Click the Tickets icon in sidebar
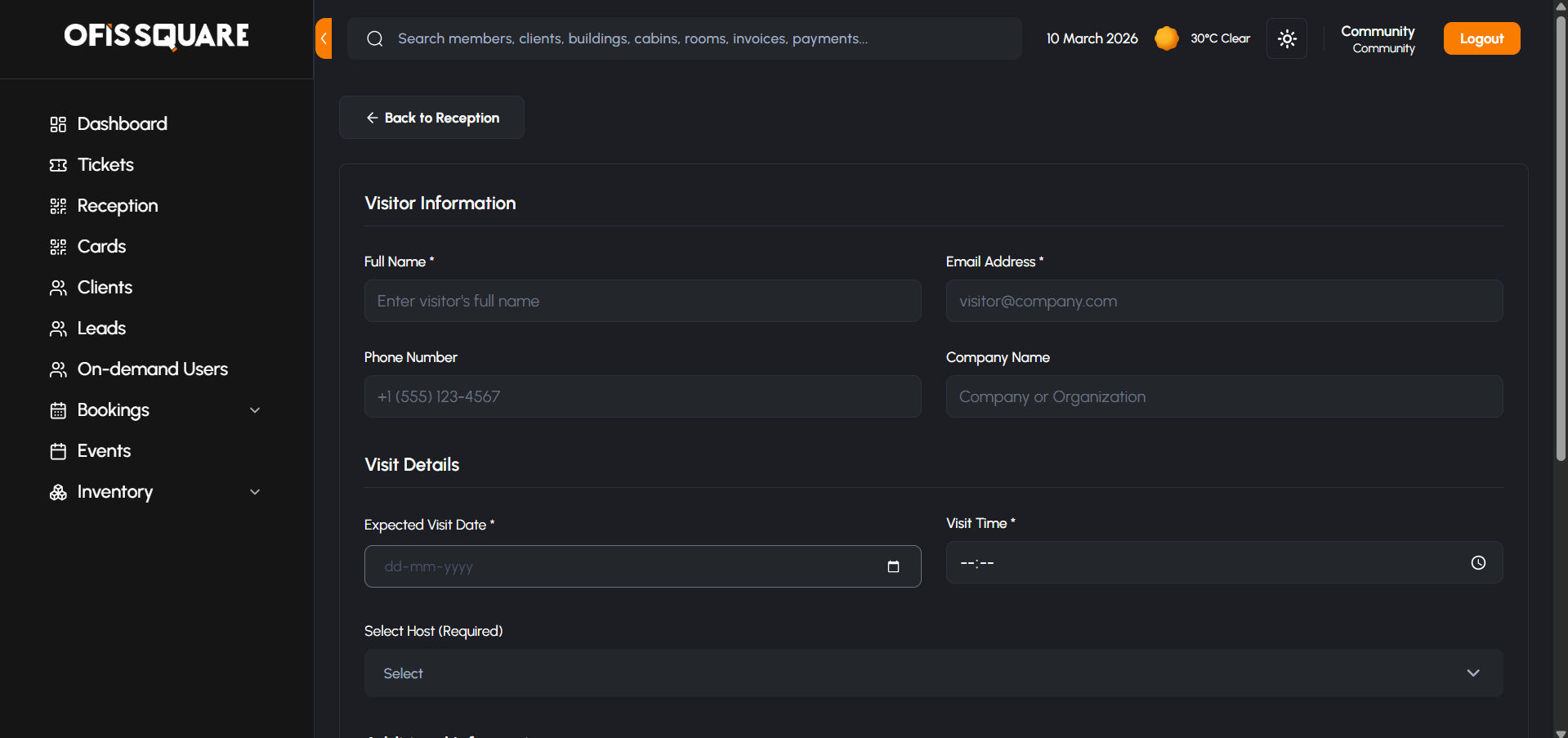The width and height of the screenshot is (1568, 738). point(58,165)
